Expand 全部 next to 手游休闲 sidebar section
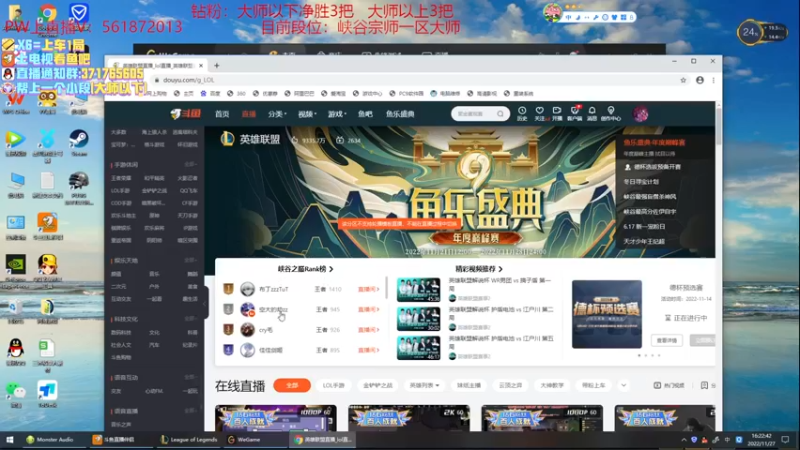The width and height of the screenshot is (800, 450). click(x=190, y=165)
